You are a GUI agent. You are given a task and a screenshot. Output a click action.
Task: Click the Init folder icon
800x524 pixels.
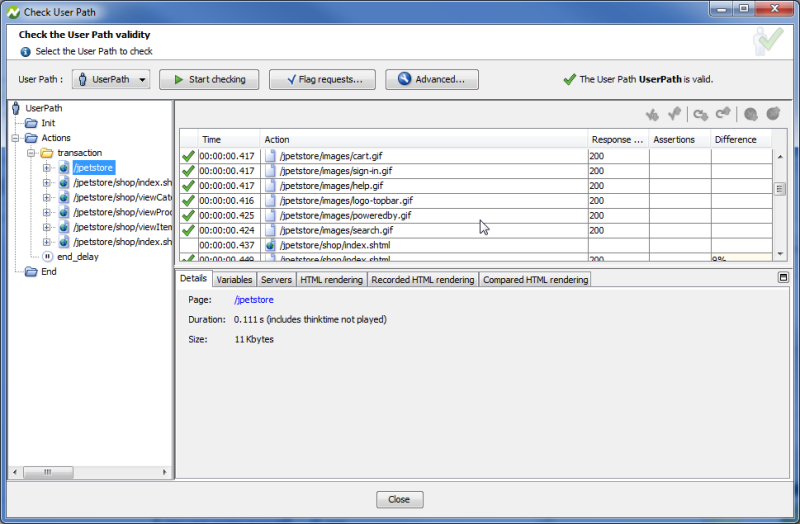[x=31, y=123]
